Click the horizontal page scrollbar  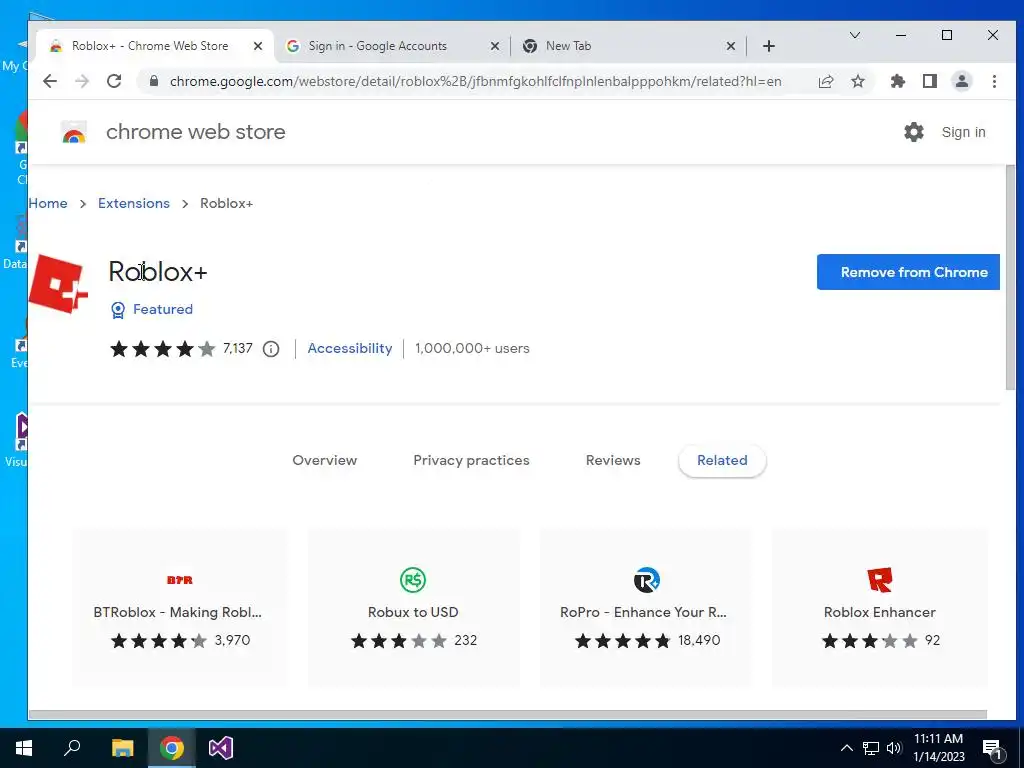click(x=508, y=714)
